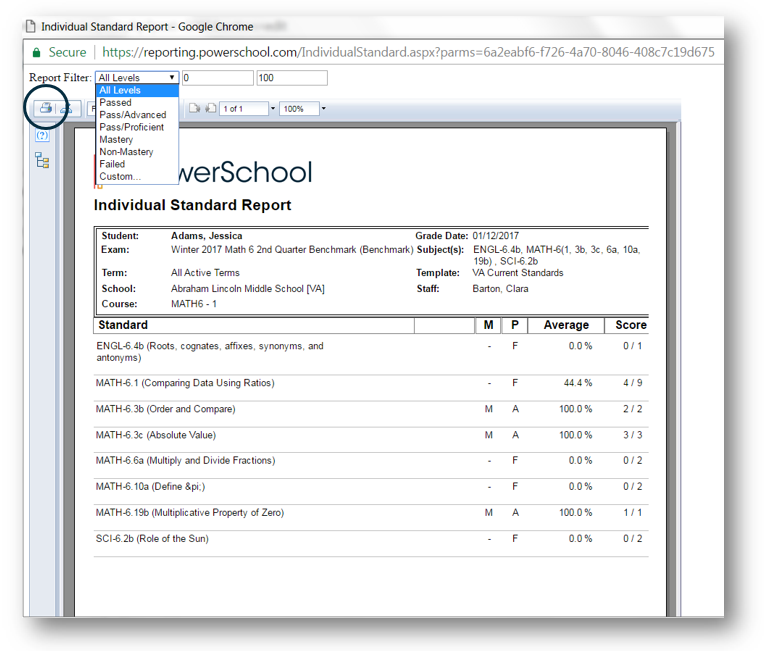Screen dimensions: 764x651
Task: Click the 'Average' column header
Action: (566, 325)
